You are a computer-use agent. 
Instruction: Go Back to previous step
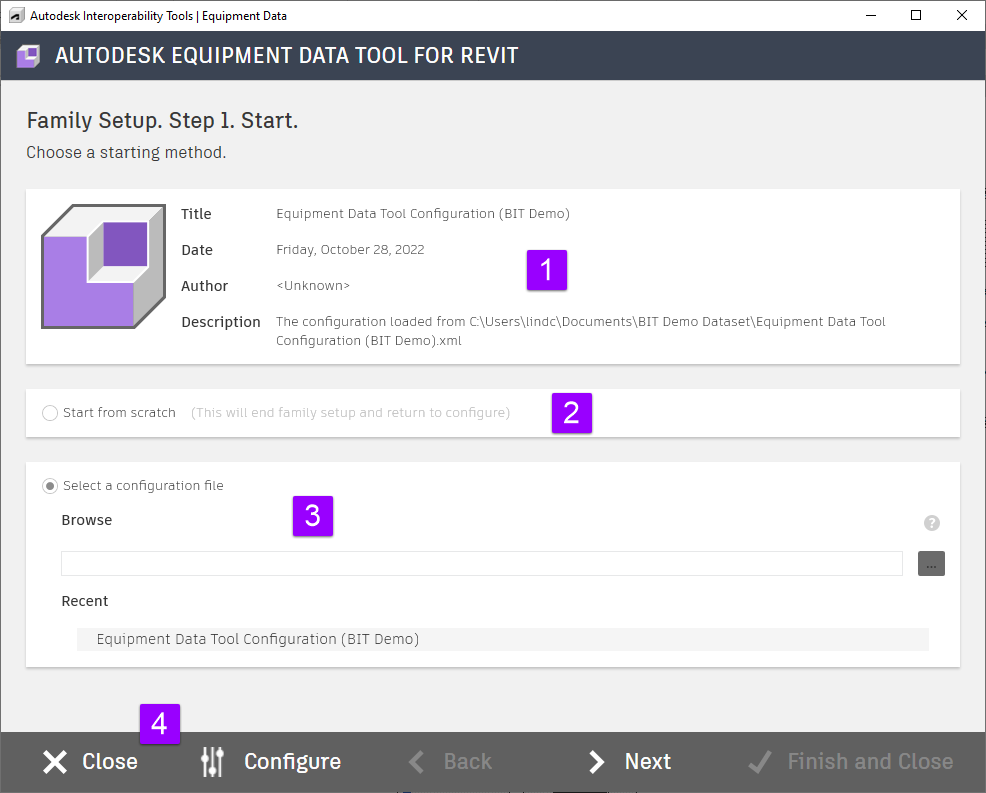pos(450,762)
